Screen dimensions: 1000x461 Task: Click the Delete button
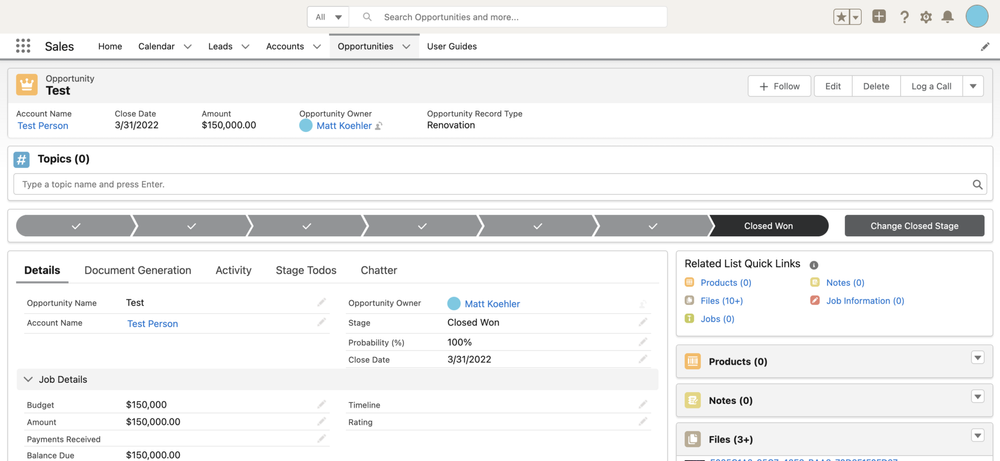[x=876, y=86]
